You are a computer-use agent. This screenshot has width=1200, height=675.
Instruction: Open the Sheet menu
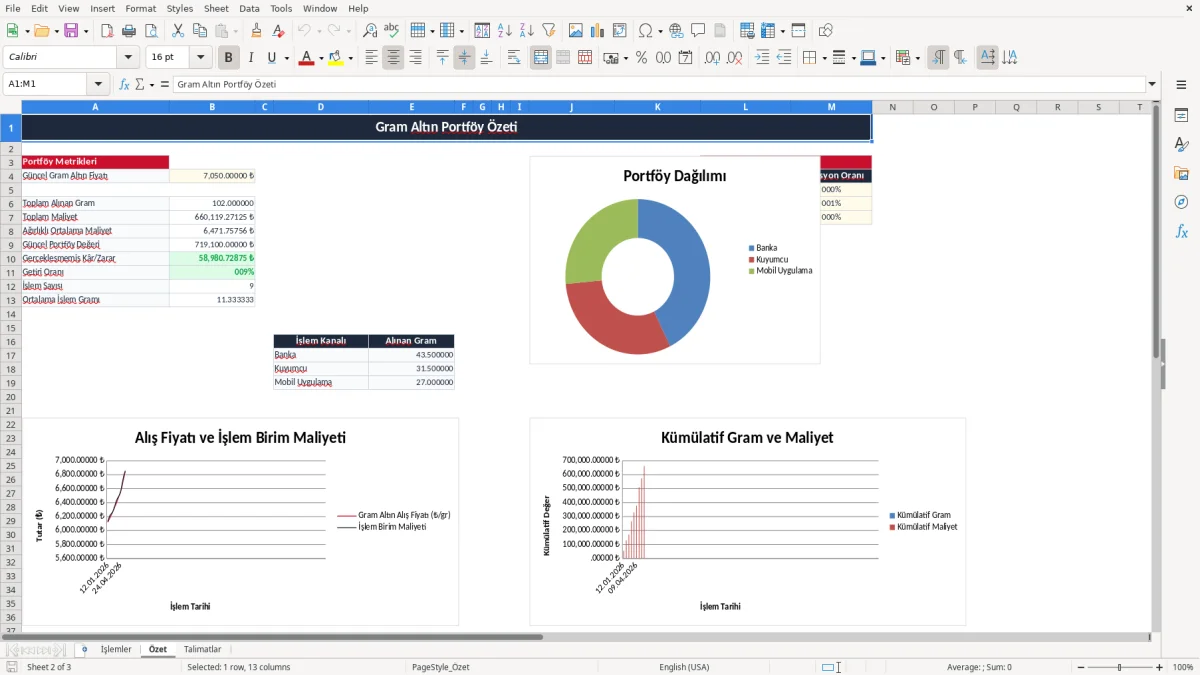216,8
